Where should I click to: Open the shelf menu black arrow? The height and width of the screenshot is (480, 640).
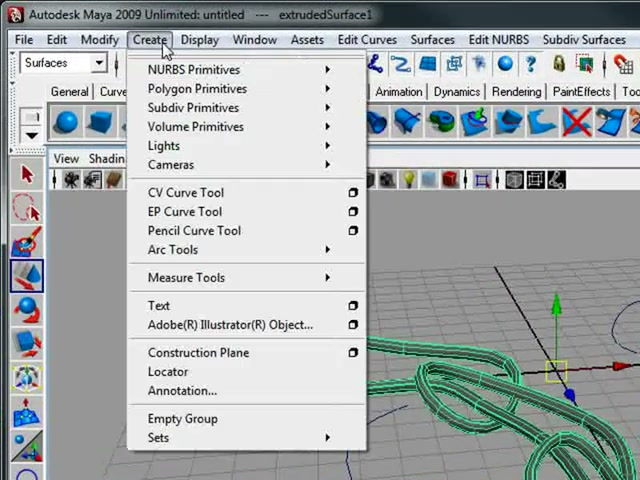(x=31, y=136)
